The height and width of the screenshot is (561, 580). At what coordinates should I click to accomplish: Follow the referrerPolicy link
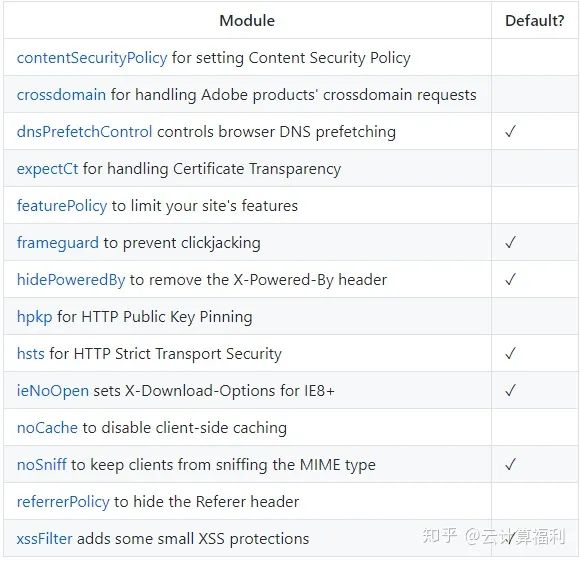click(x=63, y=502)
